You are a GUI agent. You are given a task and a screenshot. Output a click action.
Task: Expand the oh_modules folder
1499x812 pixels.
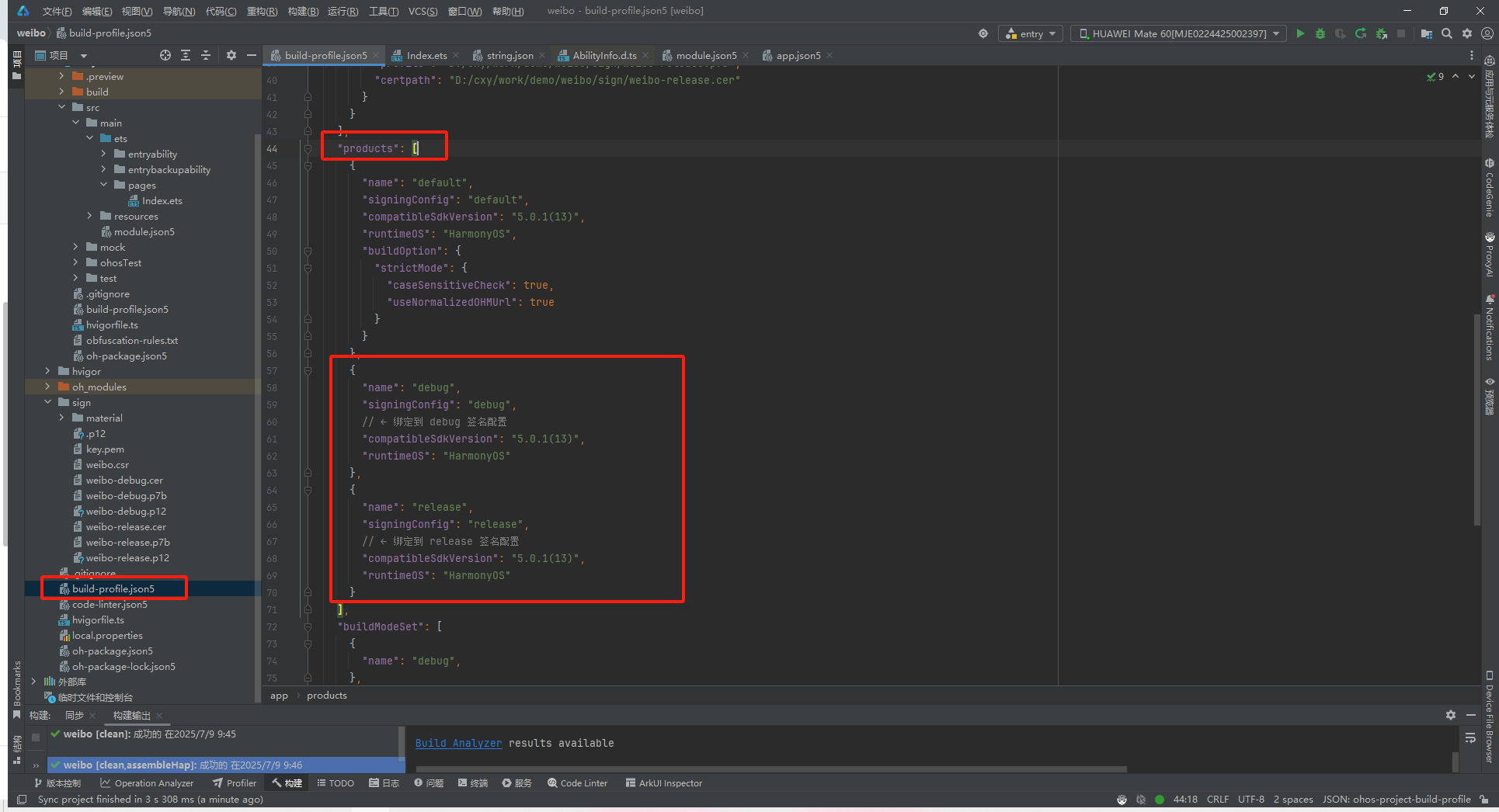pos(47,387)
